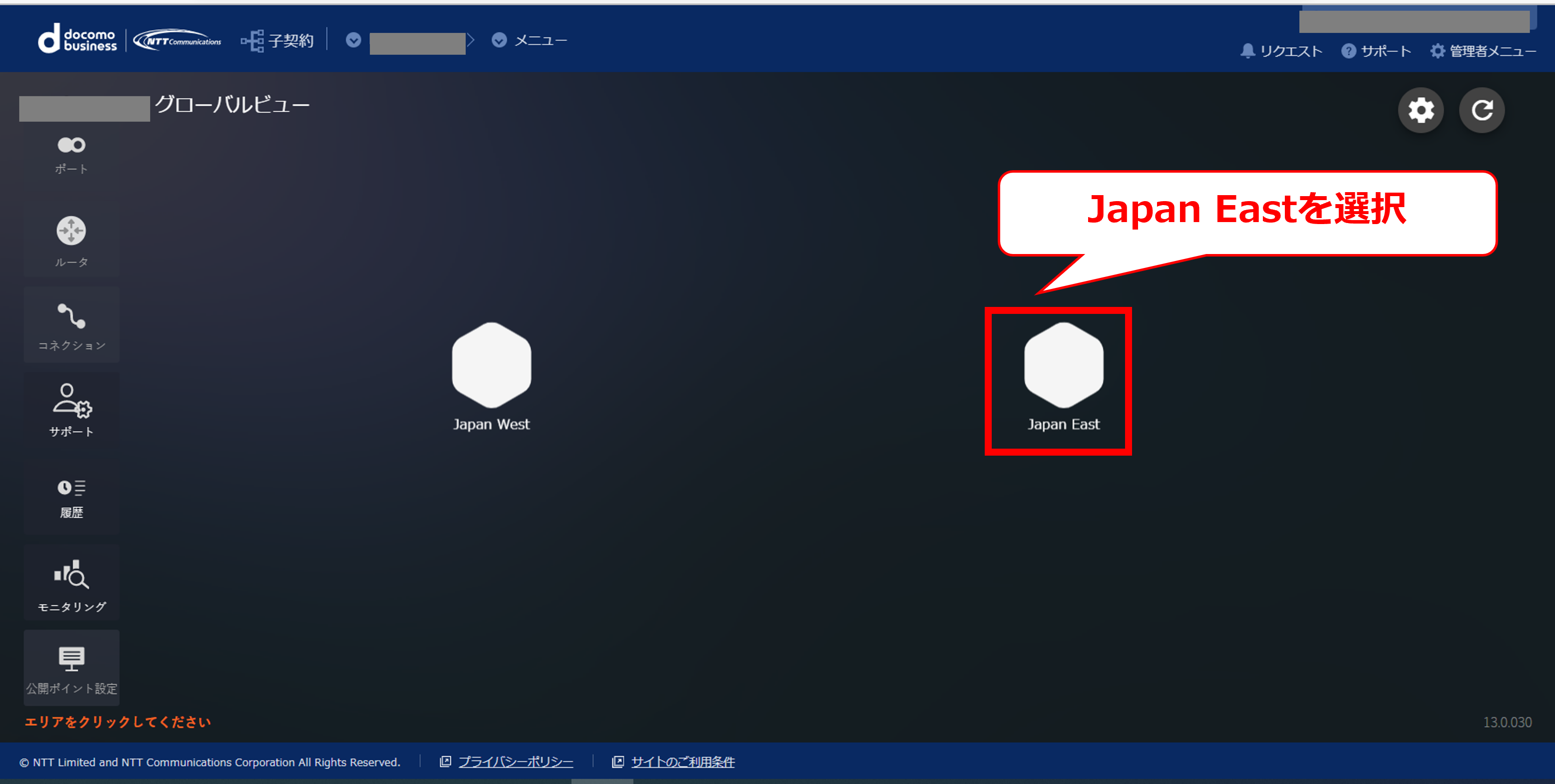Click the エリアをクリックしてください message
Image resolution: width=1555 pixels, height=784 pixels.
tap(118, 722)
